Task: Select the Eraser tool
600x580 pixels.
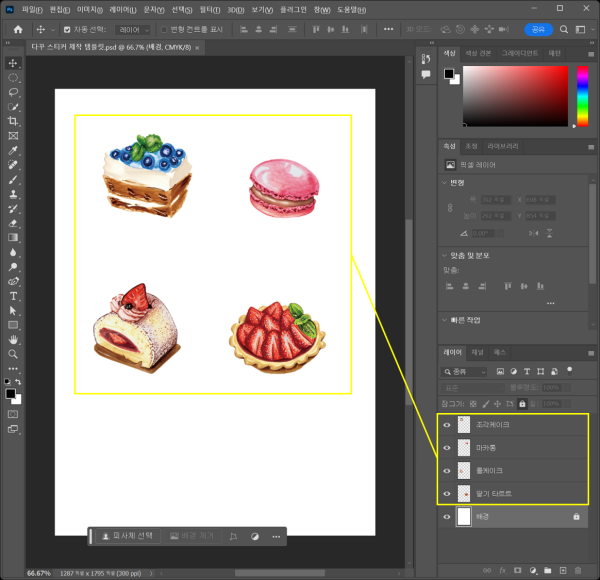Action: [x=13, y=223]
